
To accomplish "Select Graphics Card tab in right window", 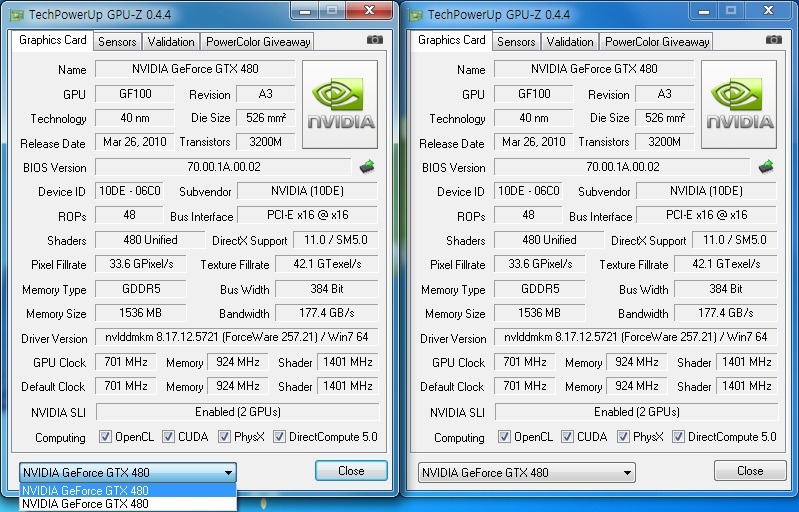I will click(x=451, y=40).
